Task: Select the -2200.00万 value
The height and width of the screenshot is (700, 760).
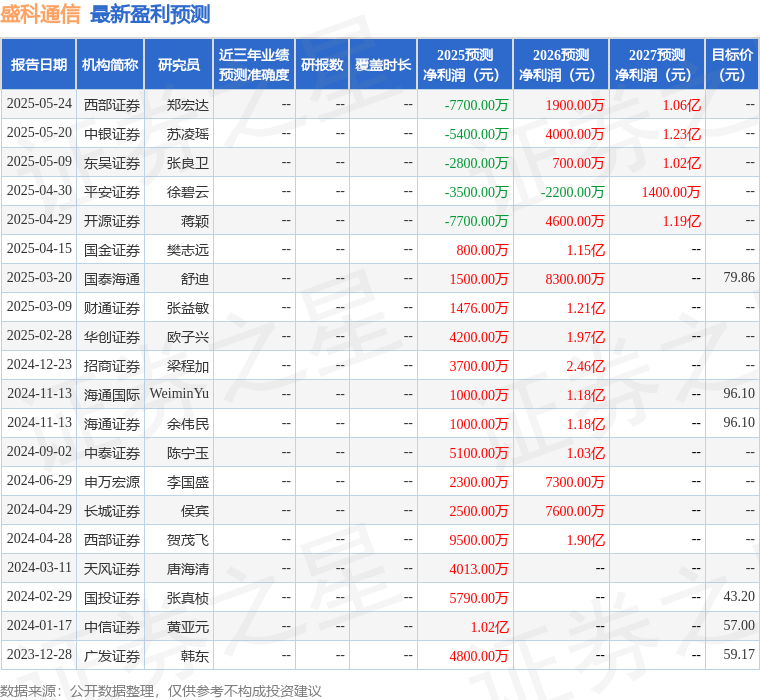Action: point(572,192)
